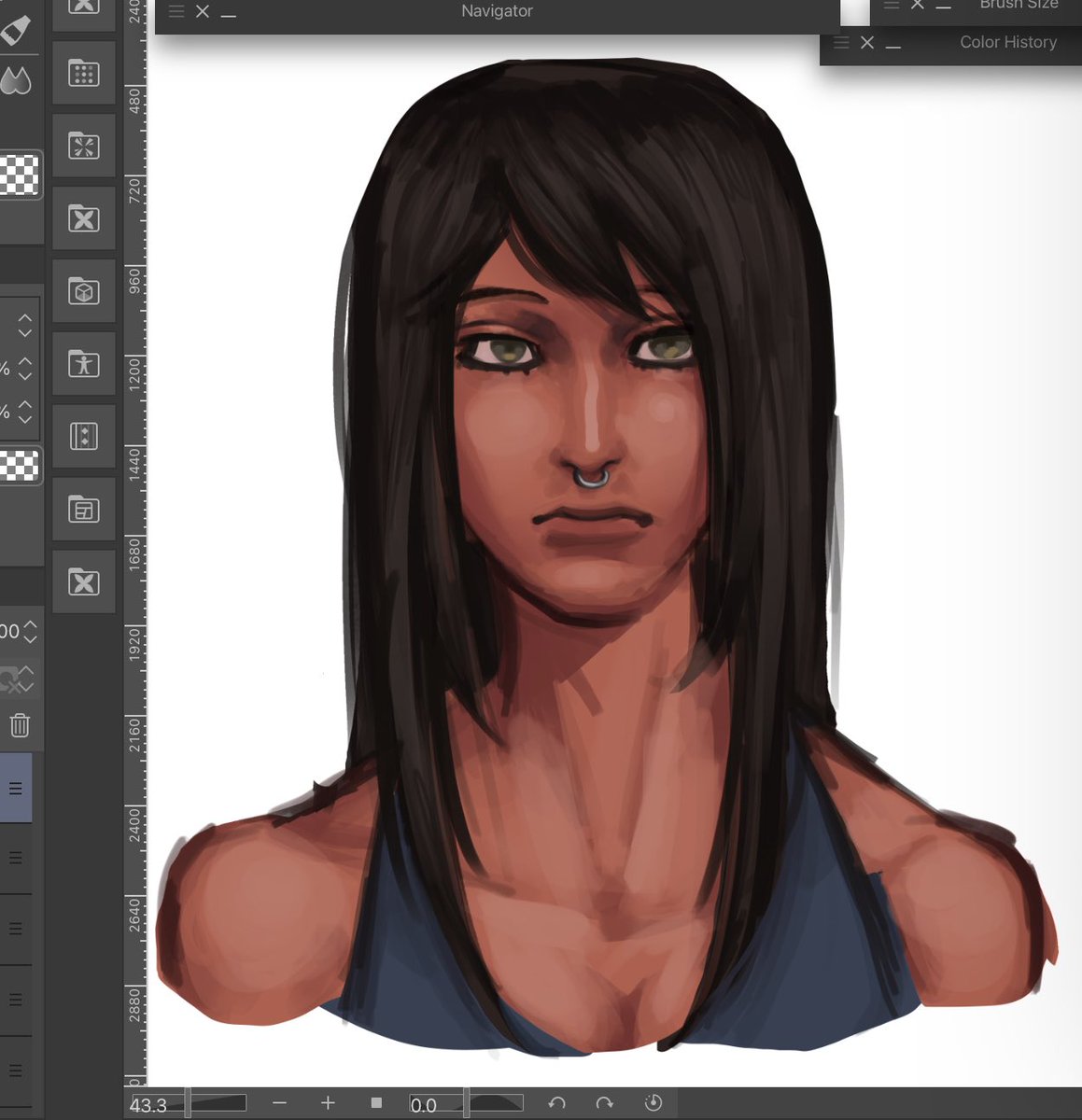Reset canvas rotation using the clock icon
Image resolution: width=1082 pixels, height=1120 pixels.
[x=653, y=1103]
